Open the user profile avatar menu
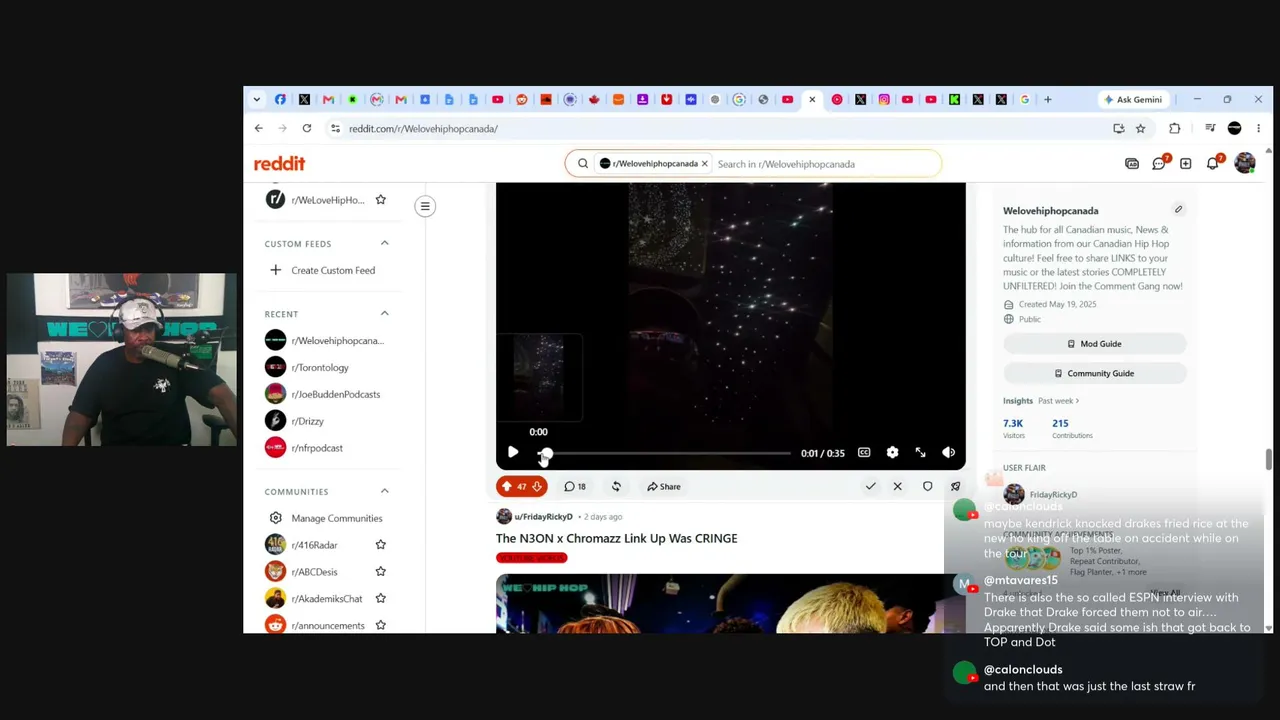Image resolution: width=1280 pixels, height=720 pixels. coord(1245,163)
